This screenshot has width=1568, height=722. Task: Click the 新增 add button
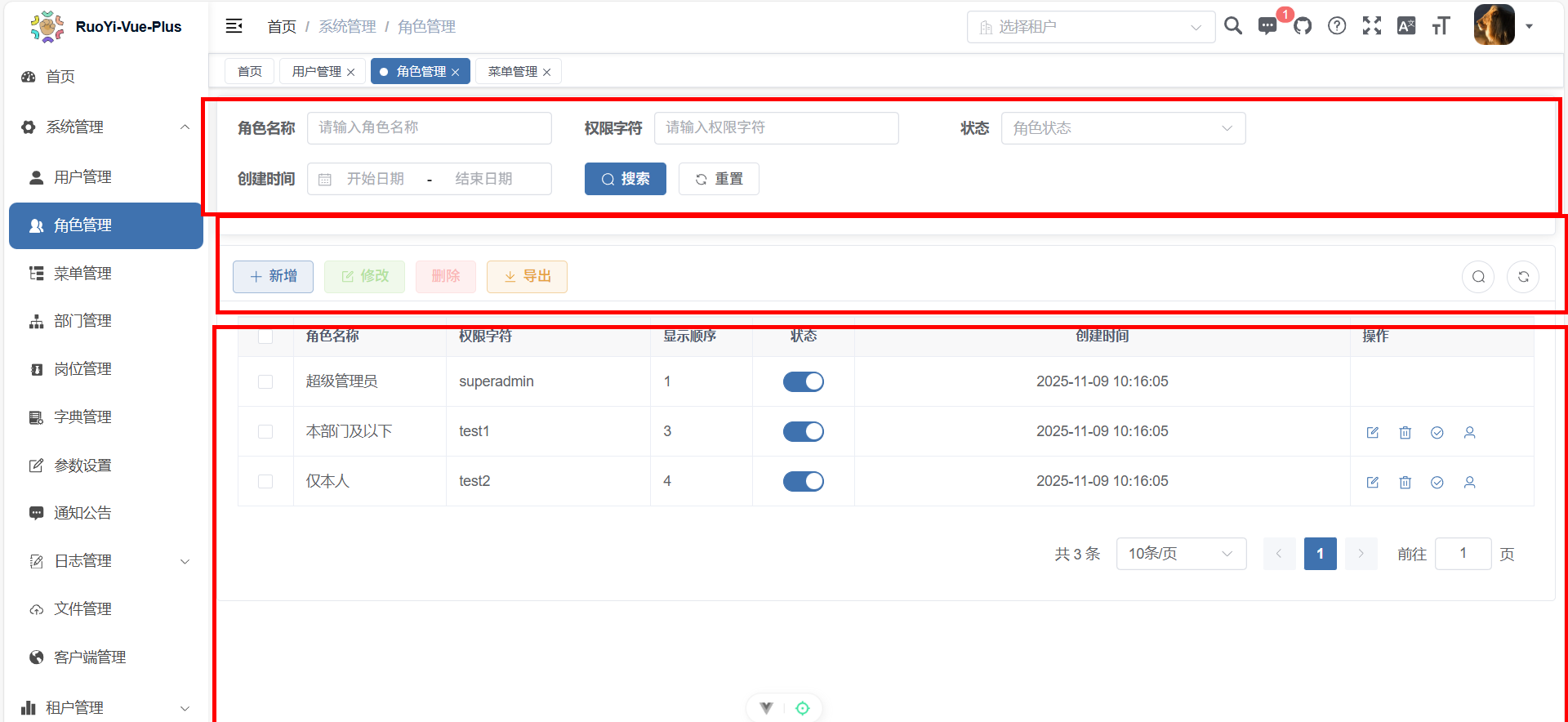[x=273, y=277]
